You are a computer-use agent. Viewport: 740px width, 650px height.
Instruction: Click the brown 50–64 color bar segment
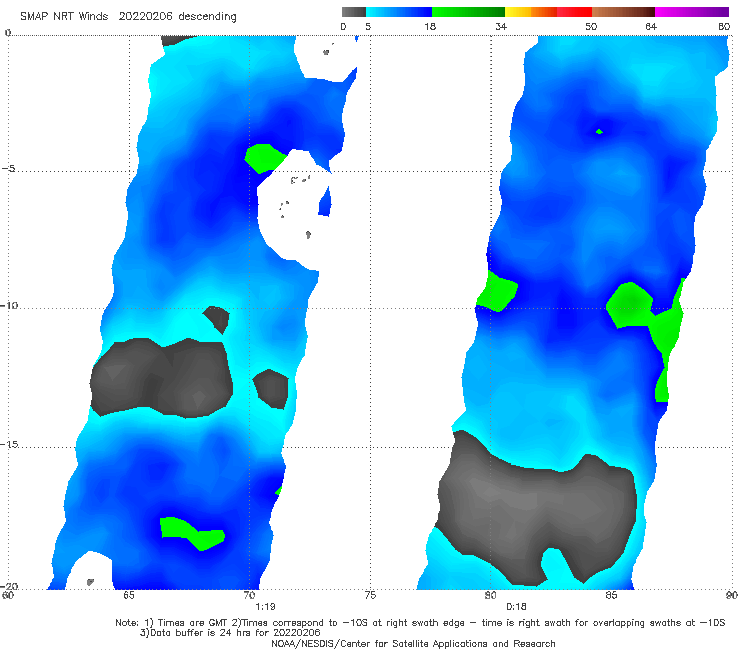pos(623,12)
